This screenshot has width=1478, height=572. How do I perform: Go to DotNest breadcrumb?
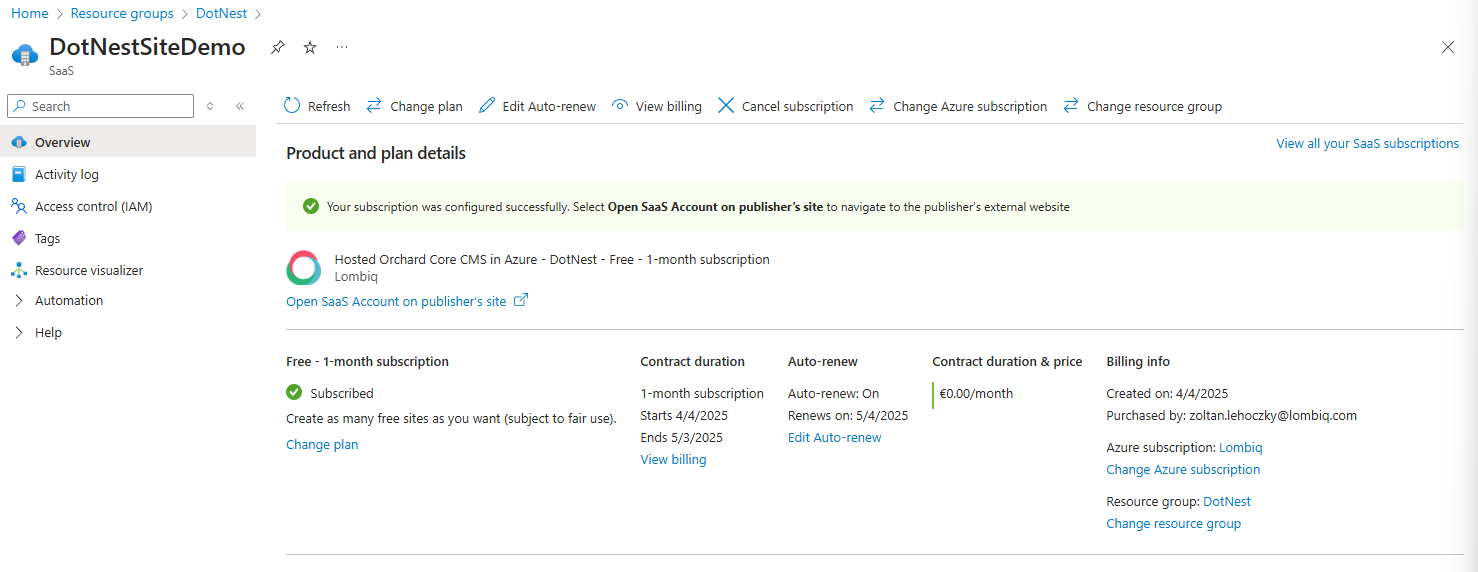[221, 13]
